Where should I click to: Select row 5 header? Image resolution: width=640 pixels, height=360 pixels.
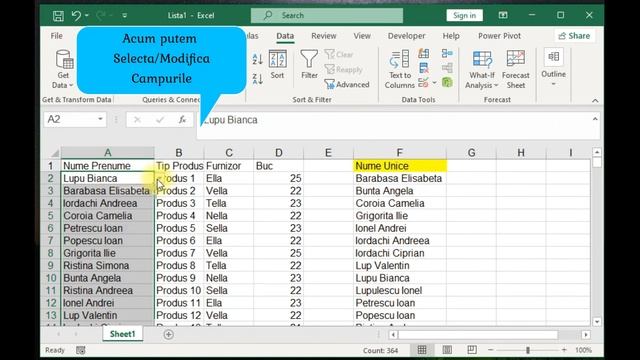pos(51,216)
